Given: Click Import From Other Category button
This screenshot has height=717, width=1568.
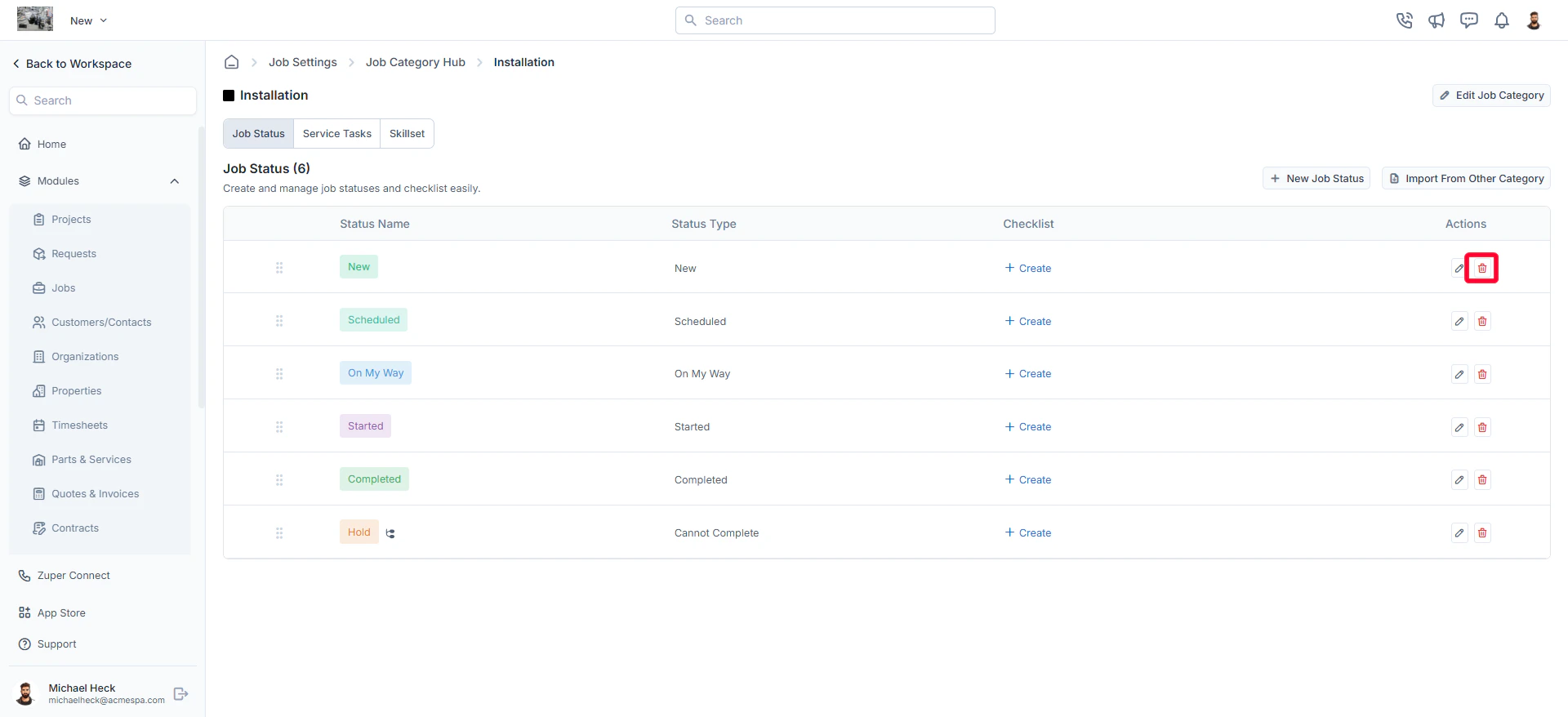Looking at the screenshot, I should (x=1466, y=178).
